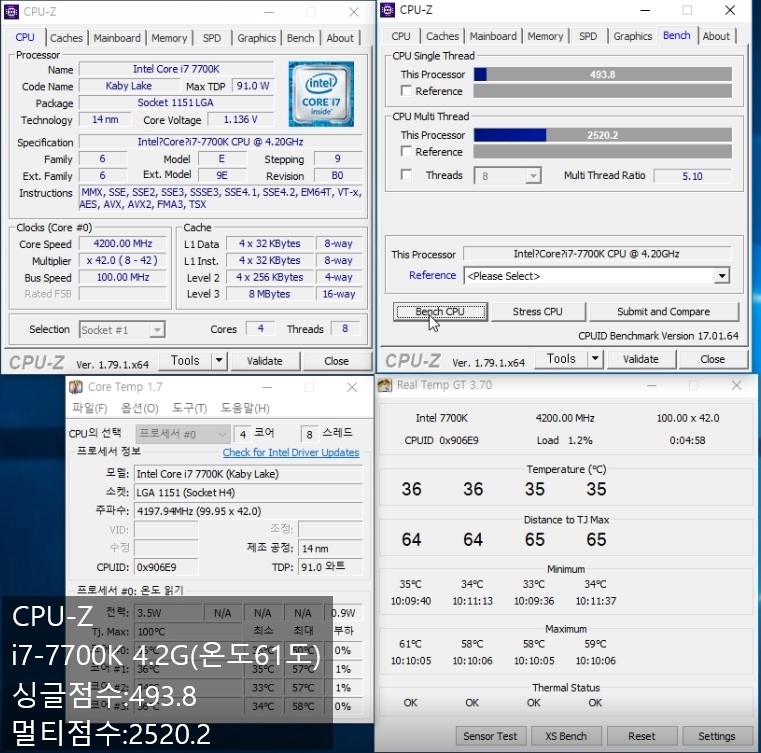The height and width of the screenshot is (753, 761).
Task: Open About tab in right CPU-Z window
Action: tap(716, 36)
